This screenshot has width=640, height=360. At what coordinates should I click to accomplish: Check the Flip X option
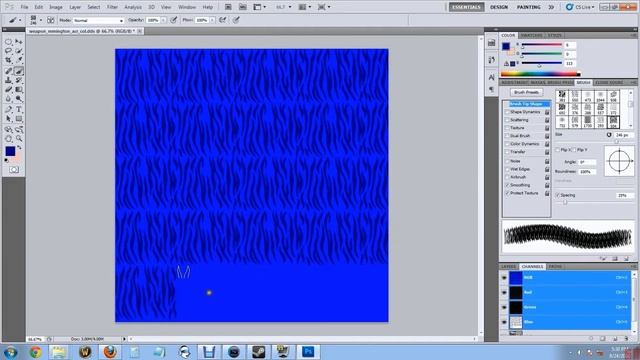558,150
